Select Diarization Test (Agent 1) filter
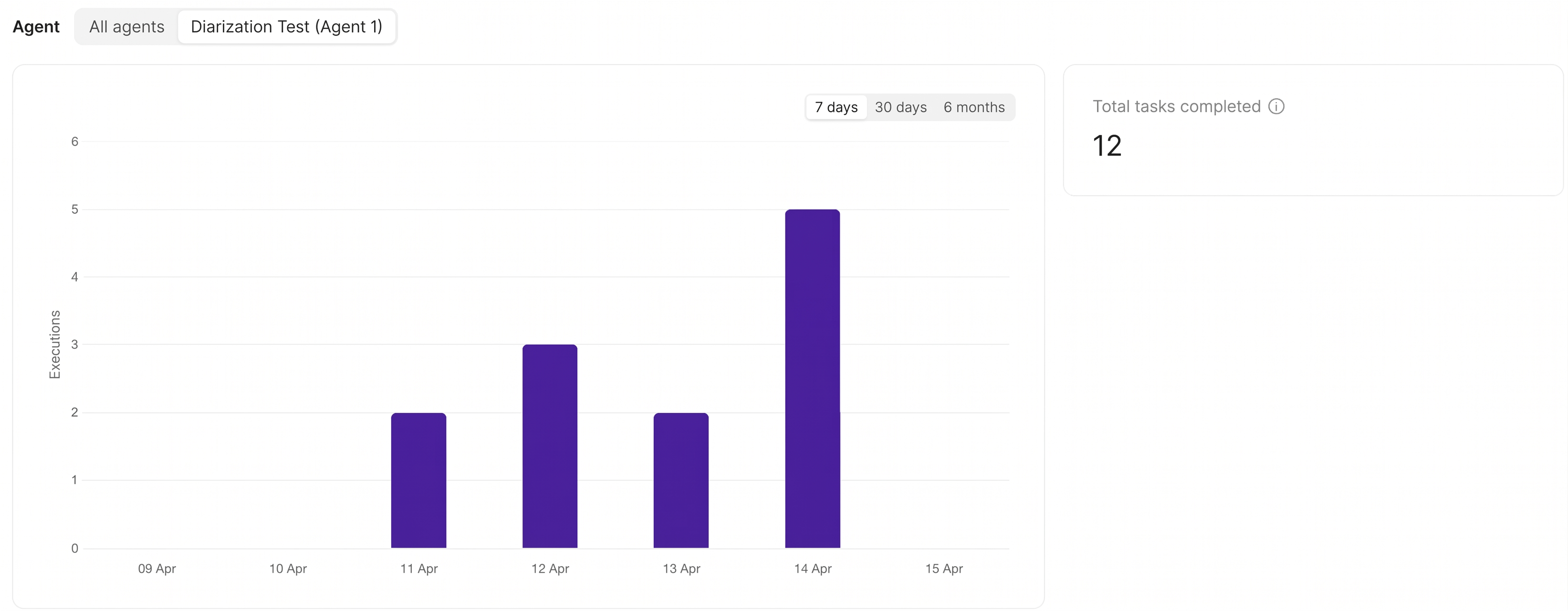This screenshot has height=611, width=1568. click(x=286, y=27)
